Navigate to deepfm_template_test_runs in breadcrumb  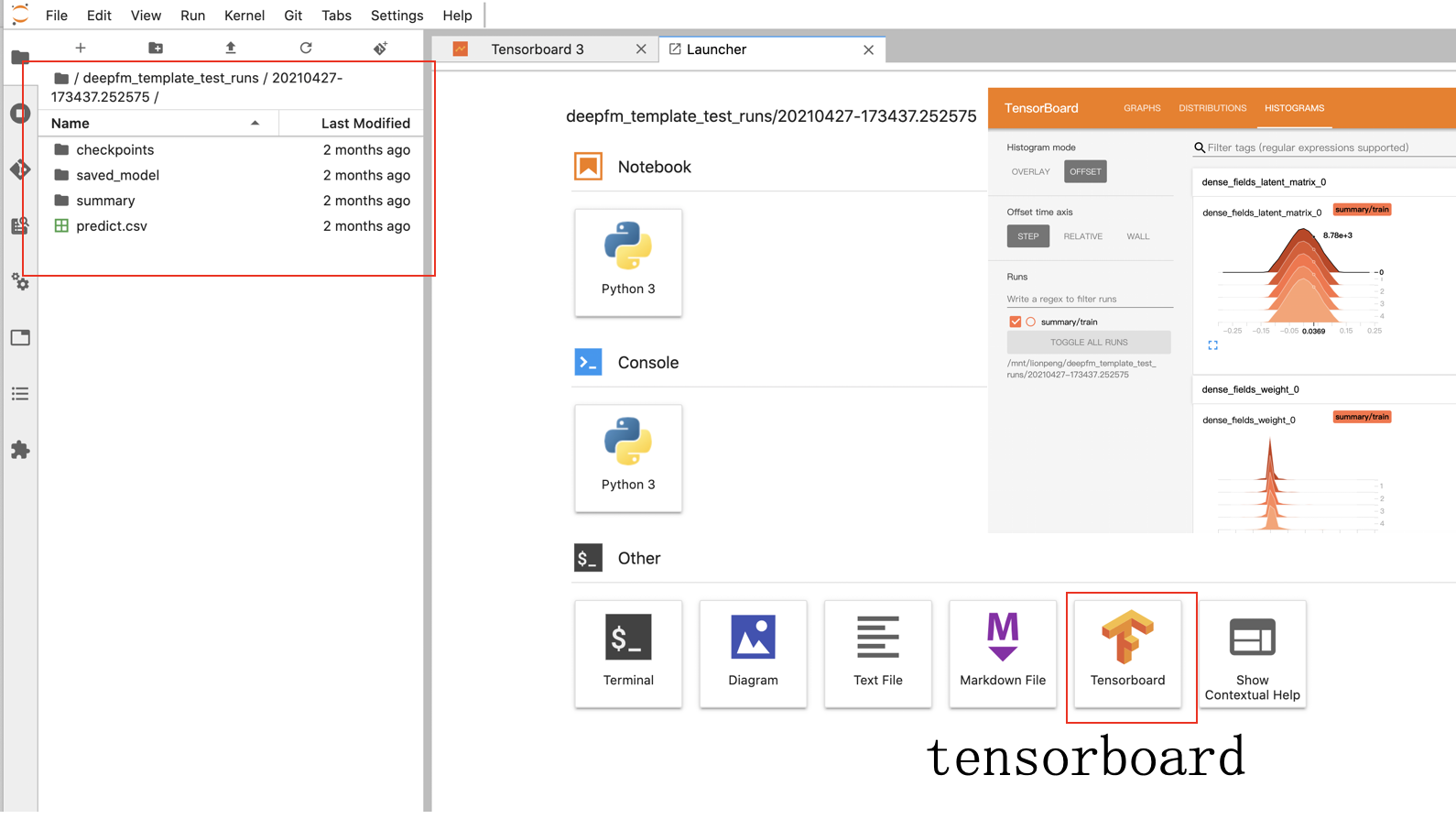tap(171, 78)
